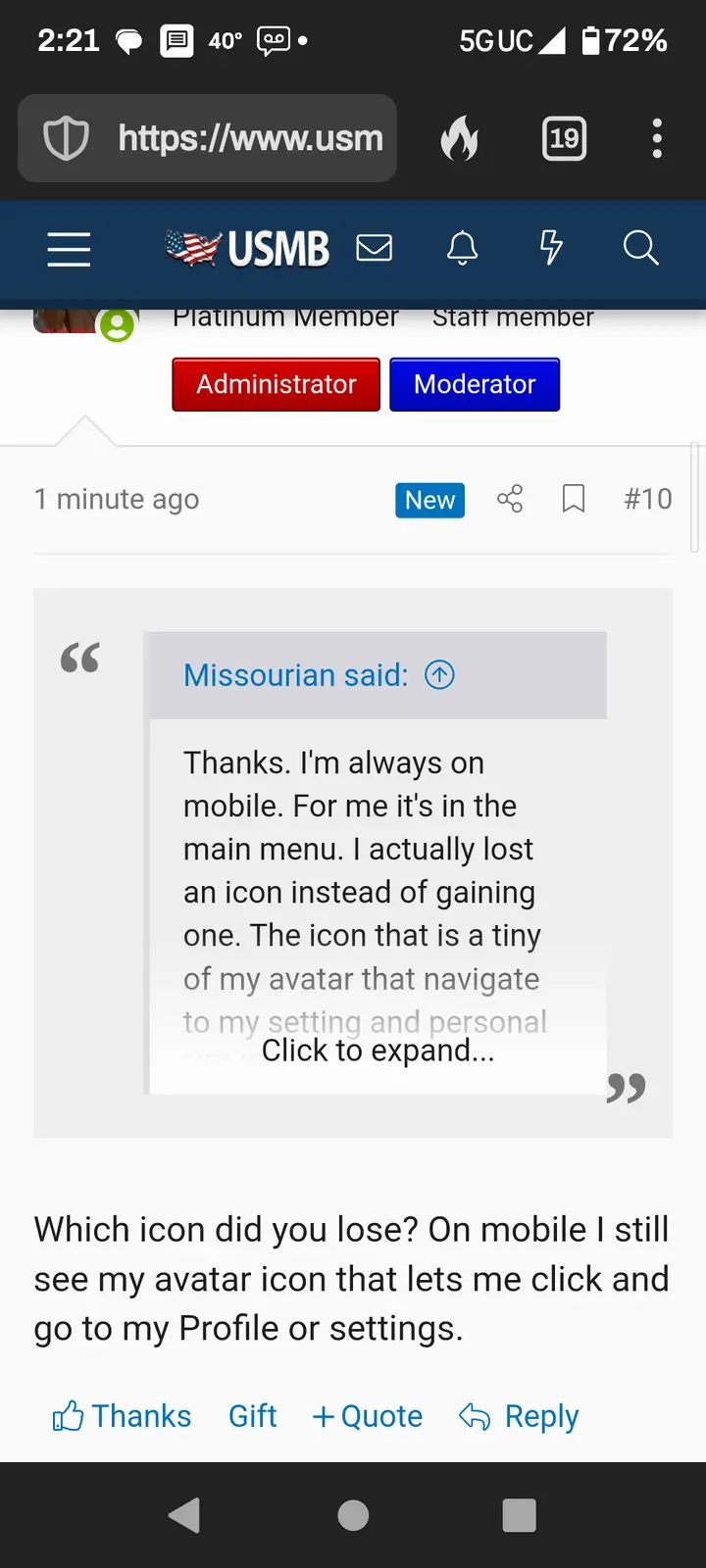Click to expand the quoted message

(x=378, y=1051)
